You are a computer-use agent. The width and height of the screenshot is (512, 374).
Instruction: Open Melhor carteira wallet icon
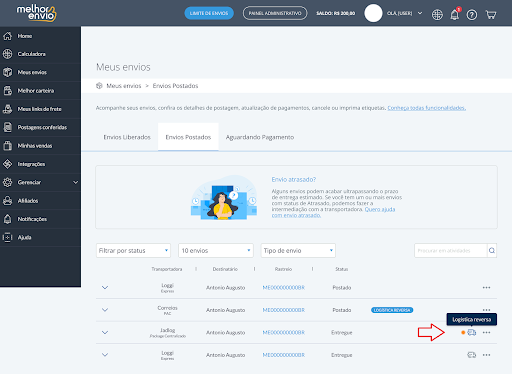tap(7, 91)
